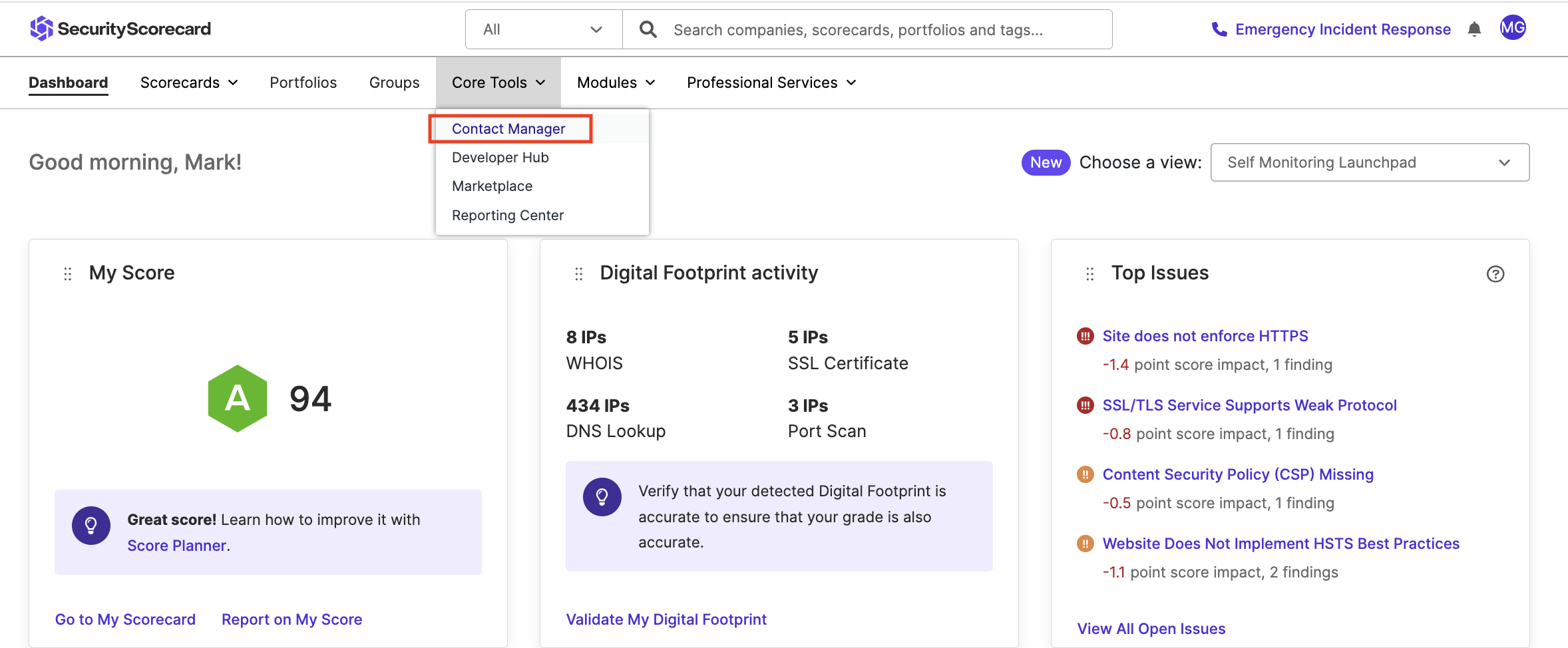Collapse the Core Tools menu
This screenshot has width=1568, height=648.
pyautogui.click(x=498, y=82)
